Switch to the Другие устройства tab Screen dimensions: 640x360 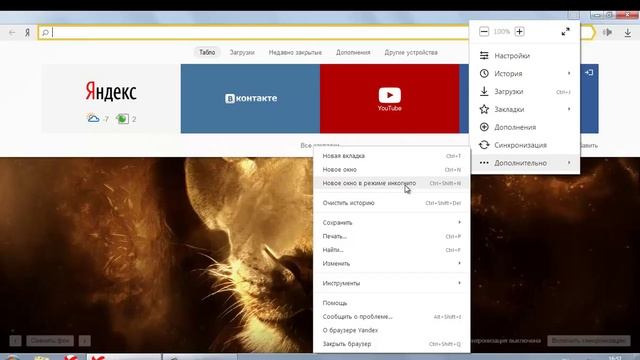(x=411, y=52)
